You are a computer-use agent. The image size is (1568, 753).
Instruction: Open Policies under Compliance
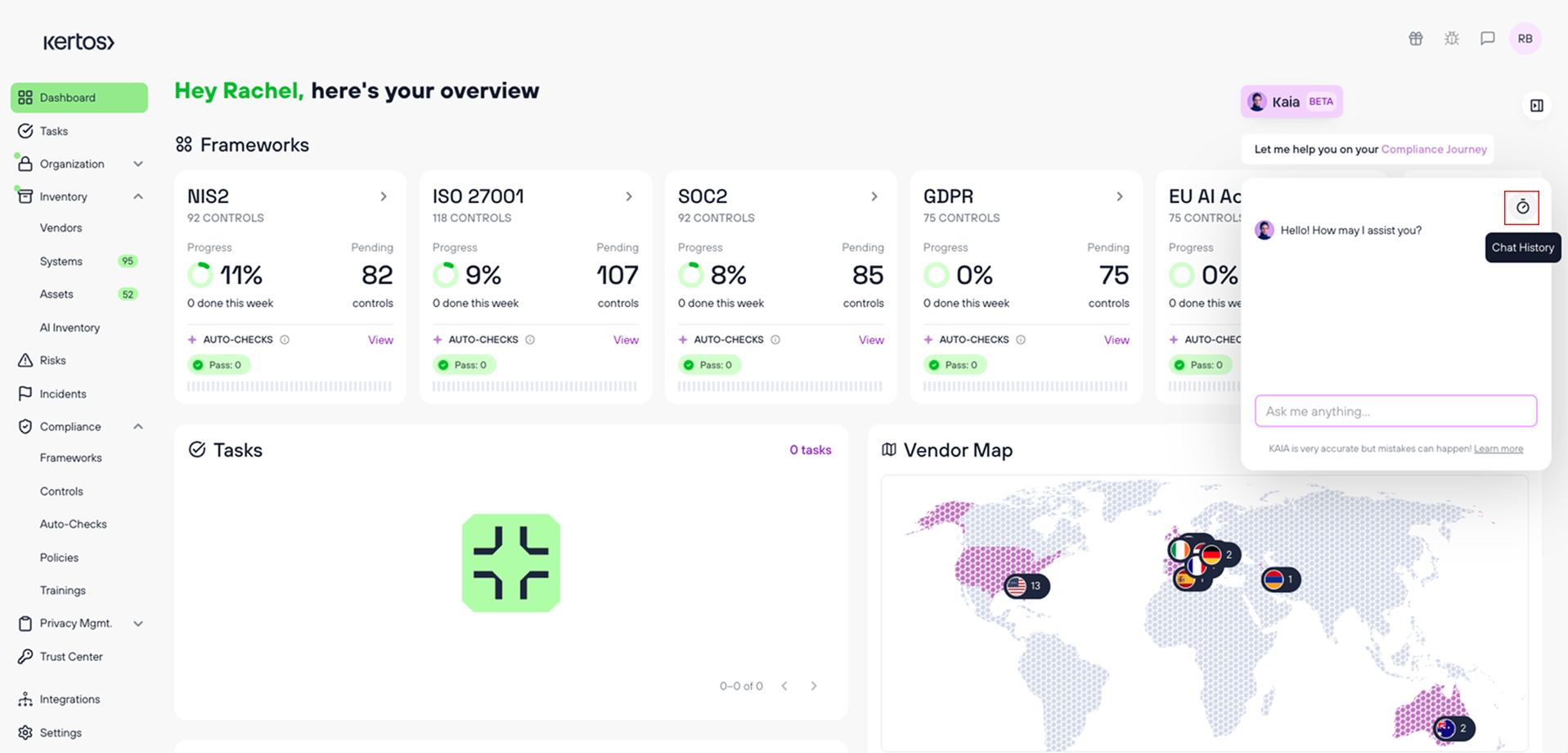[x=59, y=557]
